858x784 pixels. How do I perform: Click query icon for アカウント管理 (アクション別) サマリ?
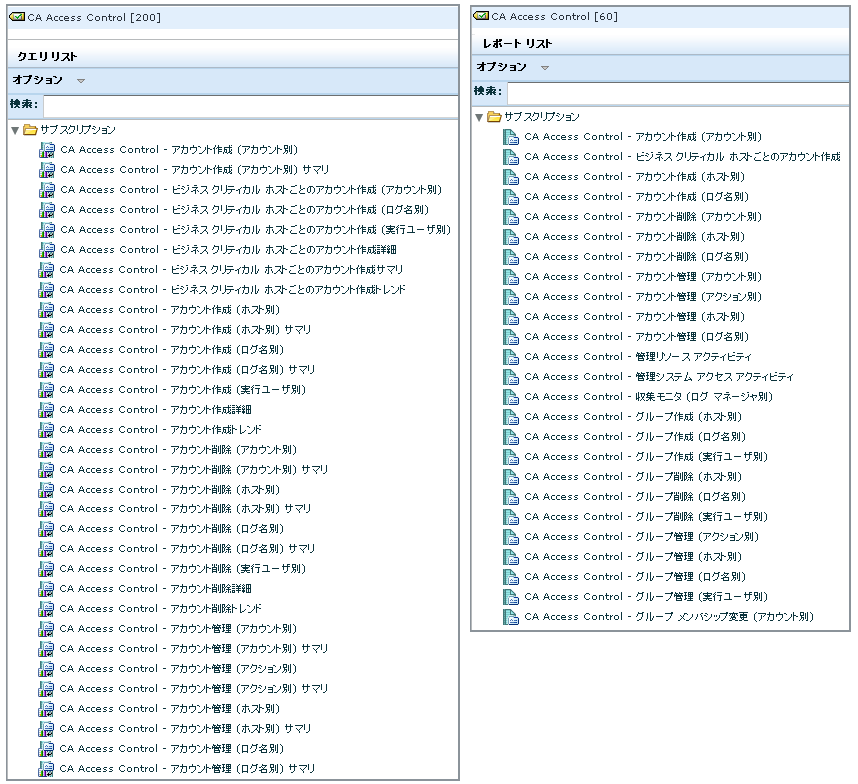click(x=47, y=688)
